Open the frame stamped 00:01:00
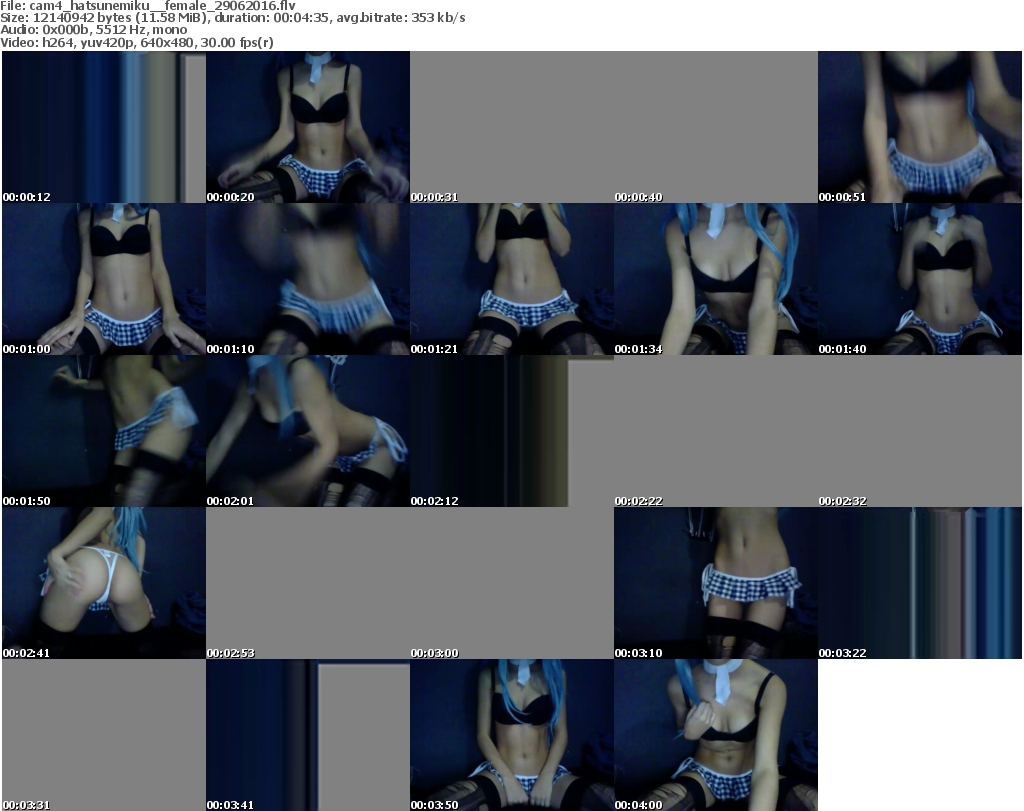Screen dimensions: 1024x811 click(104, 279)
